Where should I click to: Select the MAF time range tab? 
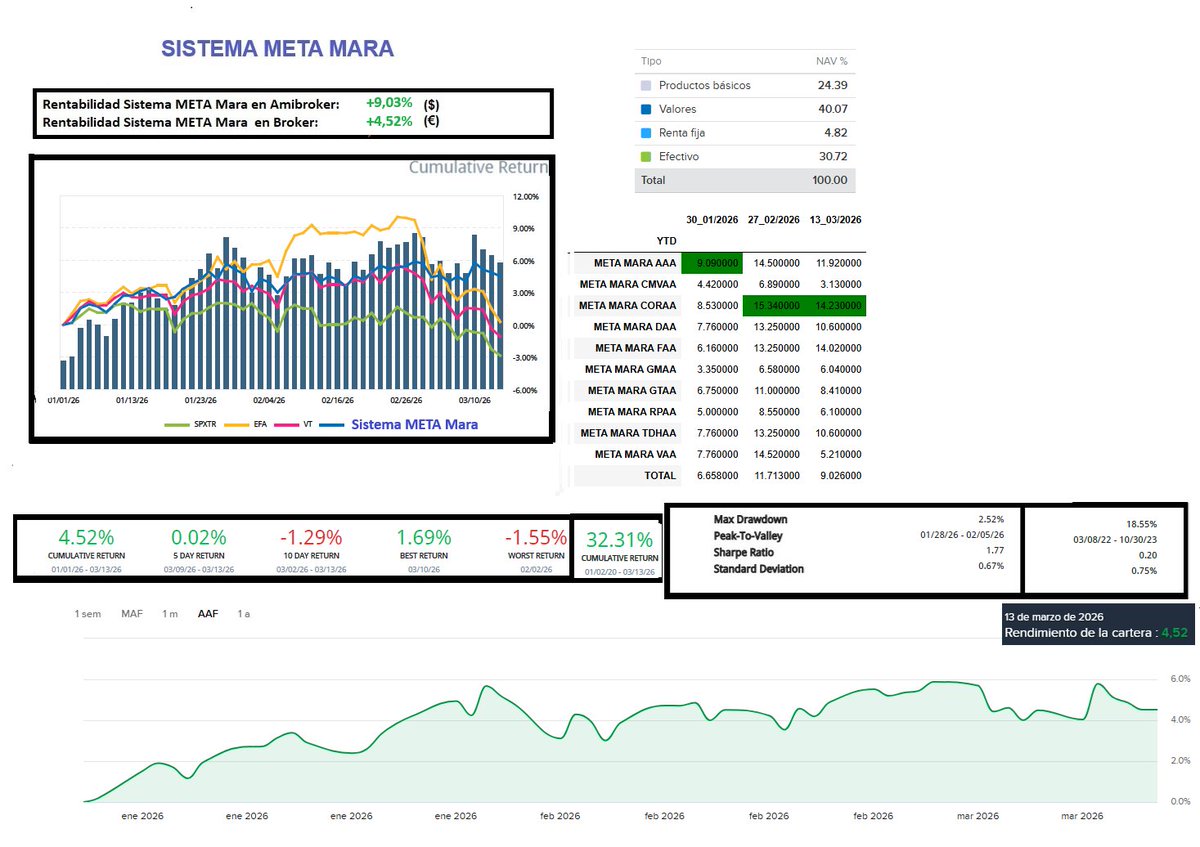(132, 614)
